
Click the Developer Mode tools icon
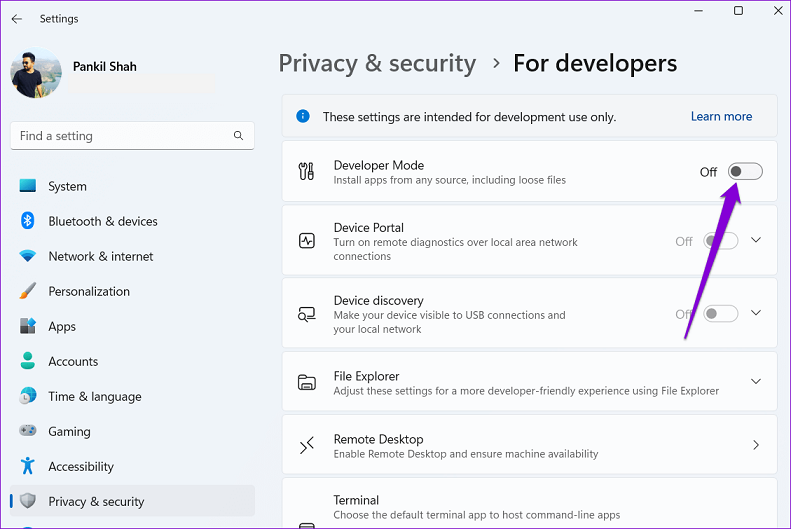tap(307, 172)
